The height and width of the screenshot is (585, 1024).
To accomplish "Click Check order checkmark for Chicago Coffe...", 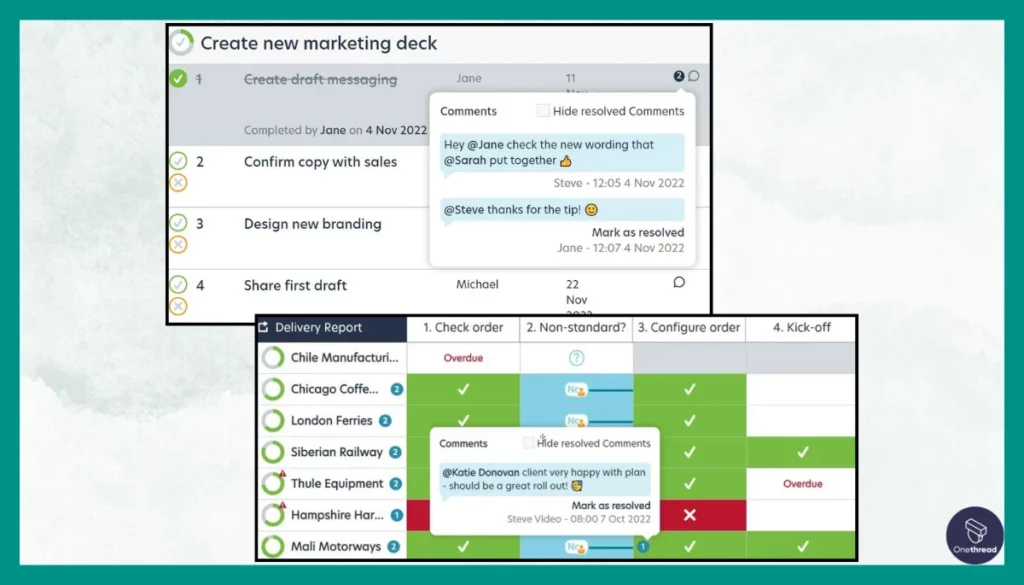I will click(463, 389).
